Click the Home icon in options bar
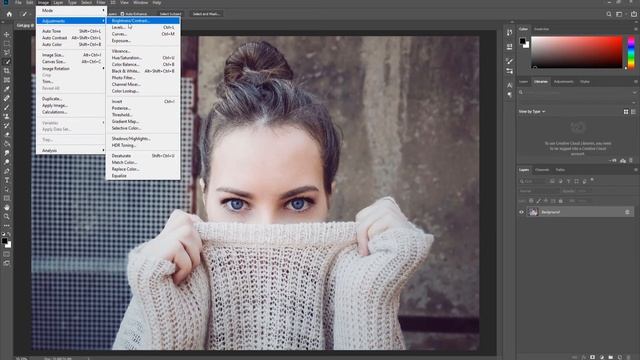Screen dimensions: 640x360 (x=9, y=14)
